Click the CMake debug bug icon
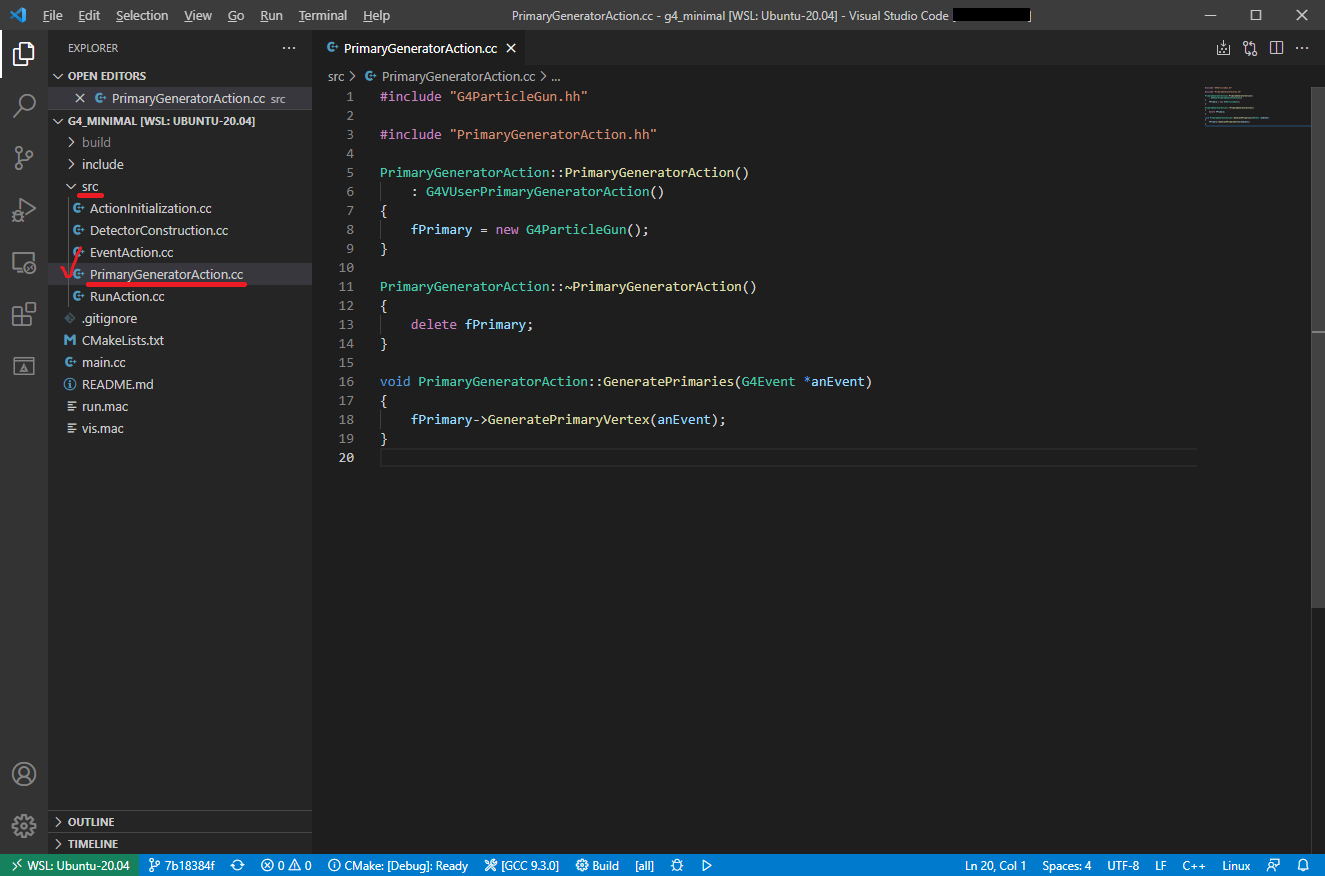Image resolution: width=1325 pixels, height=876 pixels. [x=677, y=865]
